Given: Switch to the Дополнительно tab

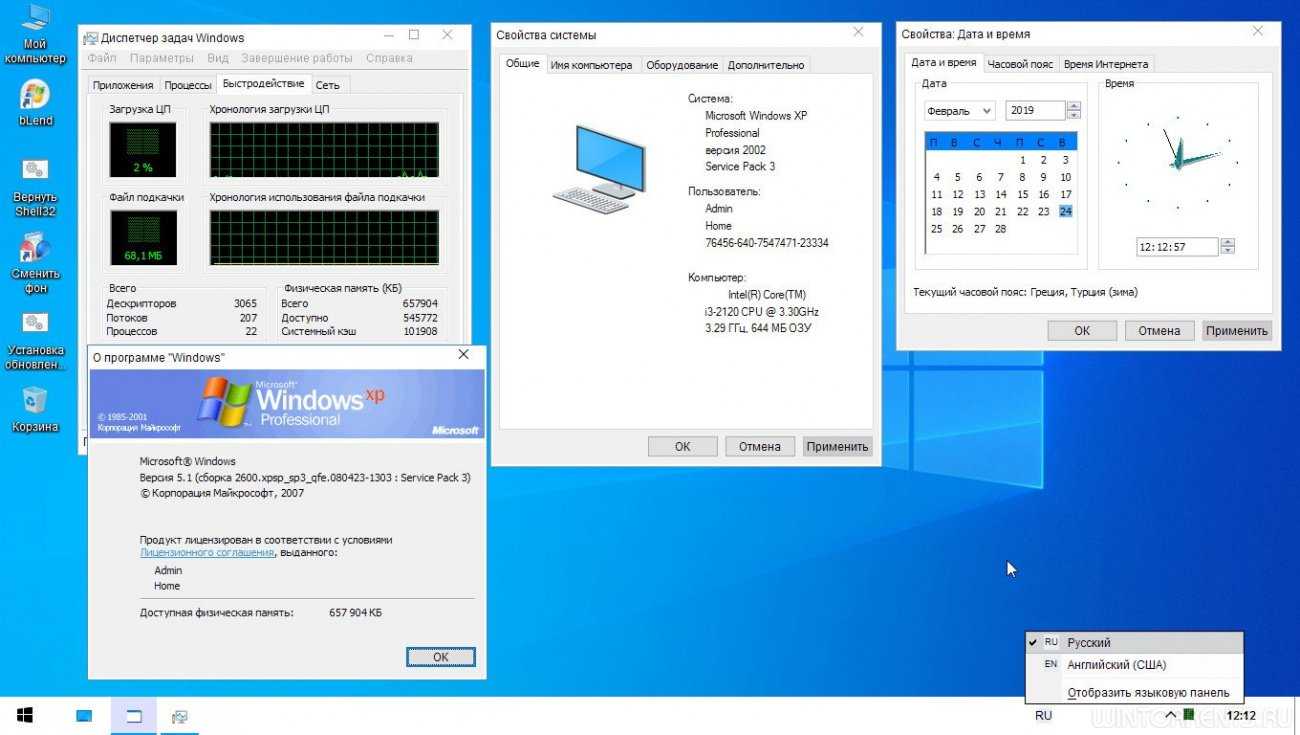Looking at the screenshot, I should tap(766, 65).
